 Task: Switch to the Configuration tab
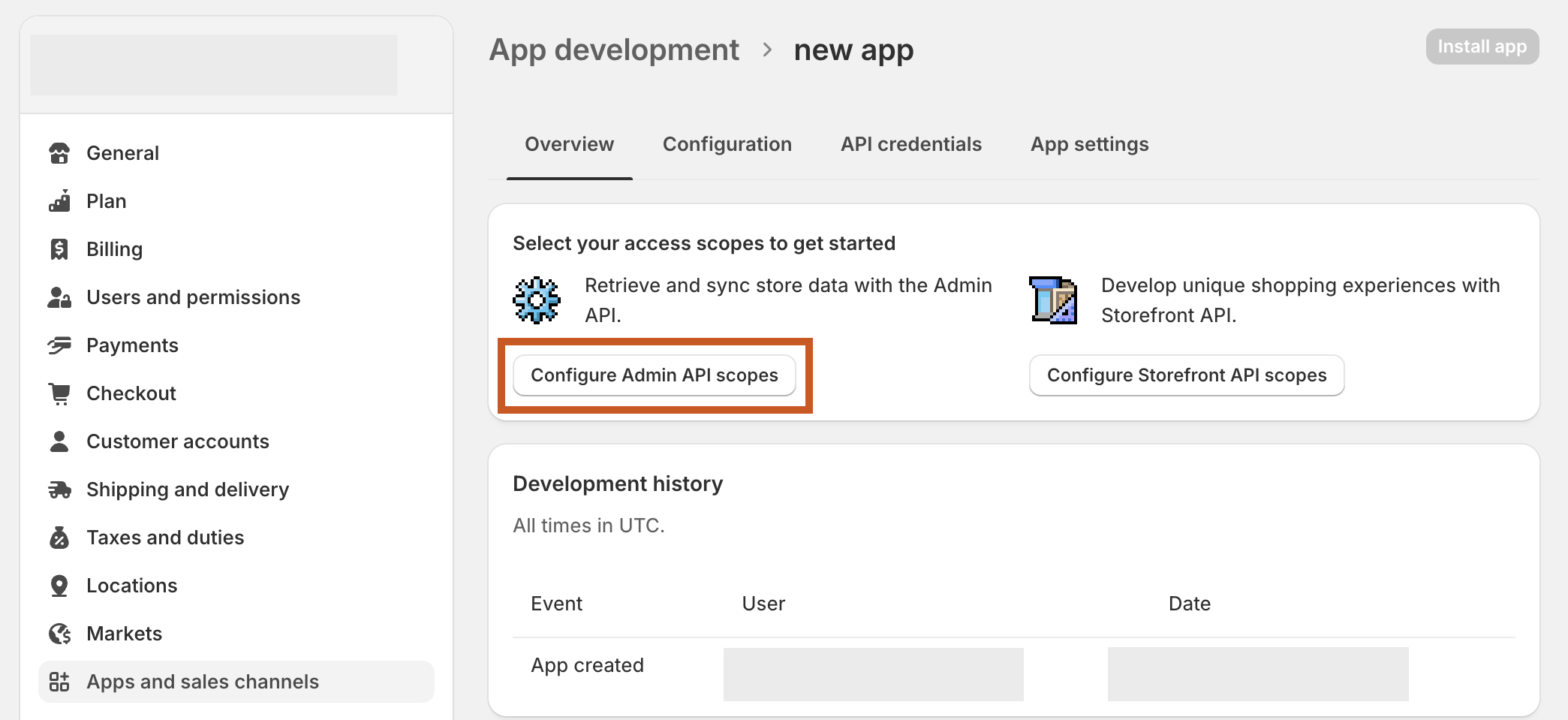point(727,144)
